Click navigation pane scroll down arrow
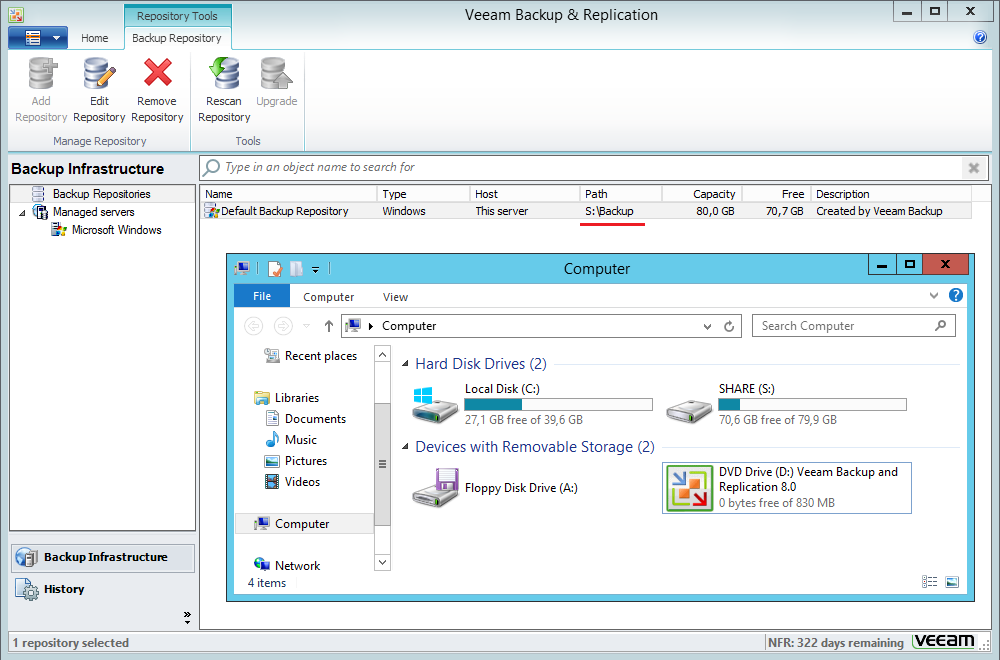1000x660 pixels. [382, 562]
